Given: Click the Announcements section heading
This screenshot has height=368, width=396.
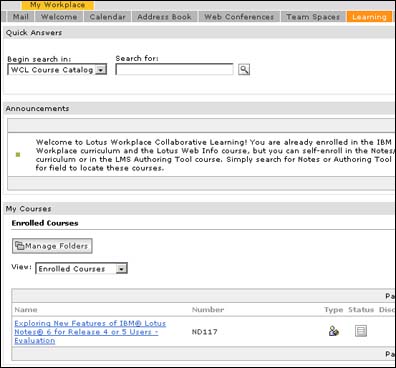Looking at the screenshot, I should (x=37, y=108).
